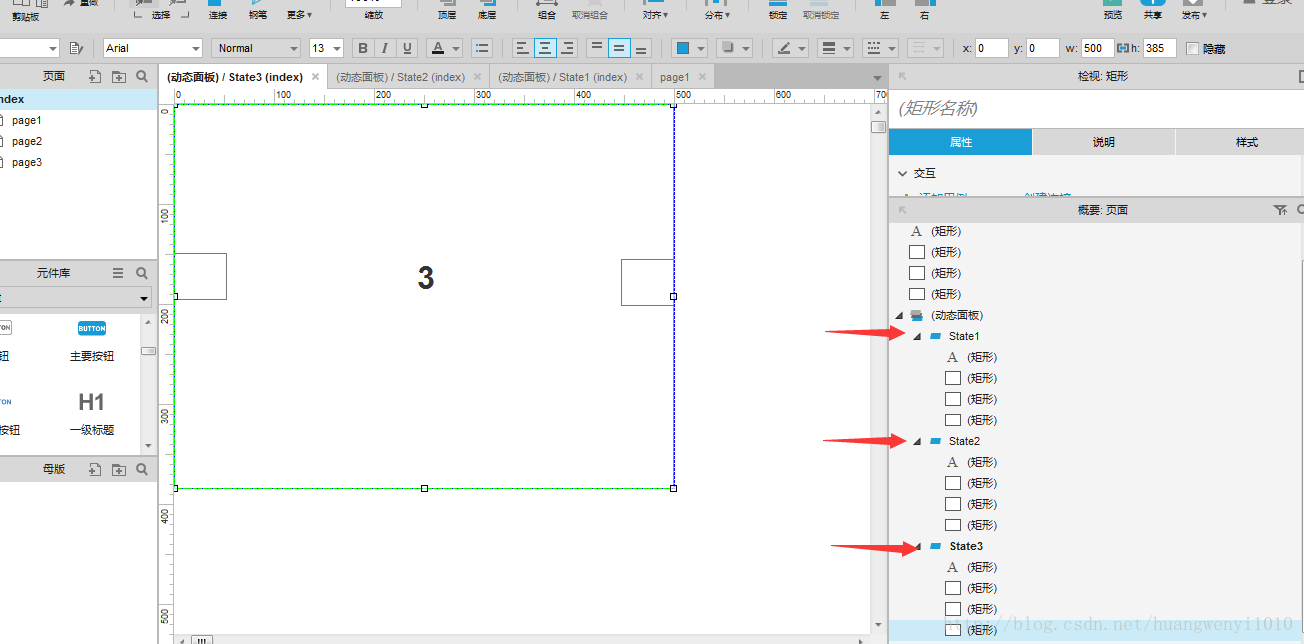
Task: Align text to middle vertically
Action: pyautogui.click(x=619, y=48)
